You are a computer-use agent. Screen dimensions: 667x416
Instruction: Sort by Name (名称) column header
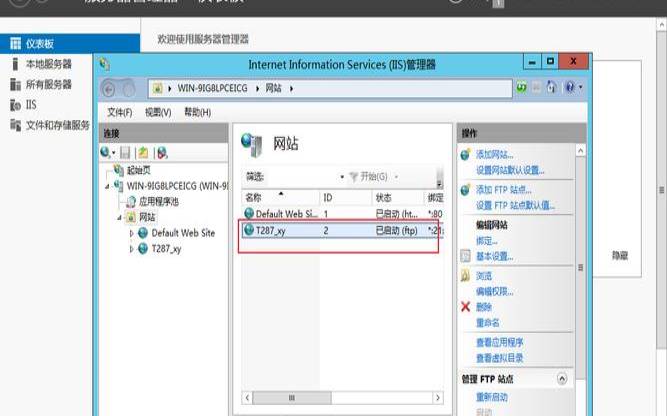point(281,198)
